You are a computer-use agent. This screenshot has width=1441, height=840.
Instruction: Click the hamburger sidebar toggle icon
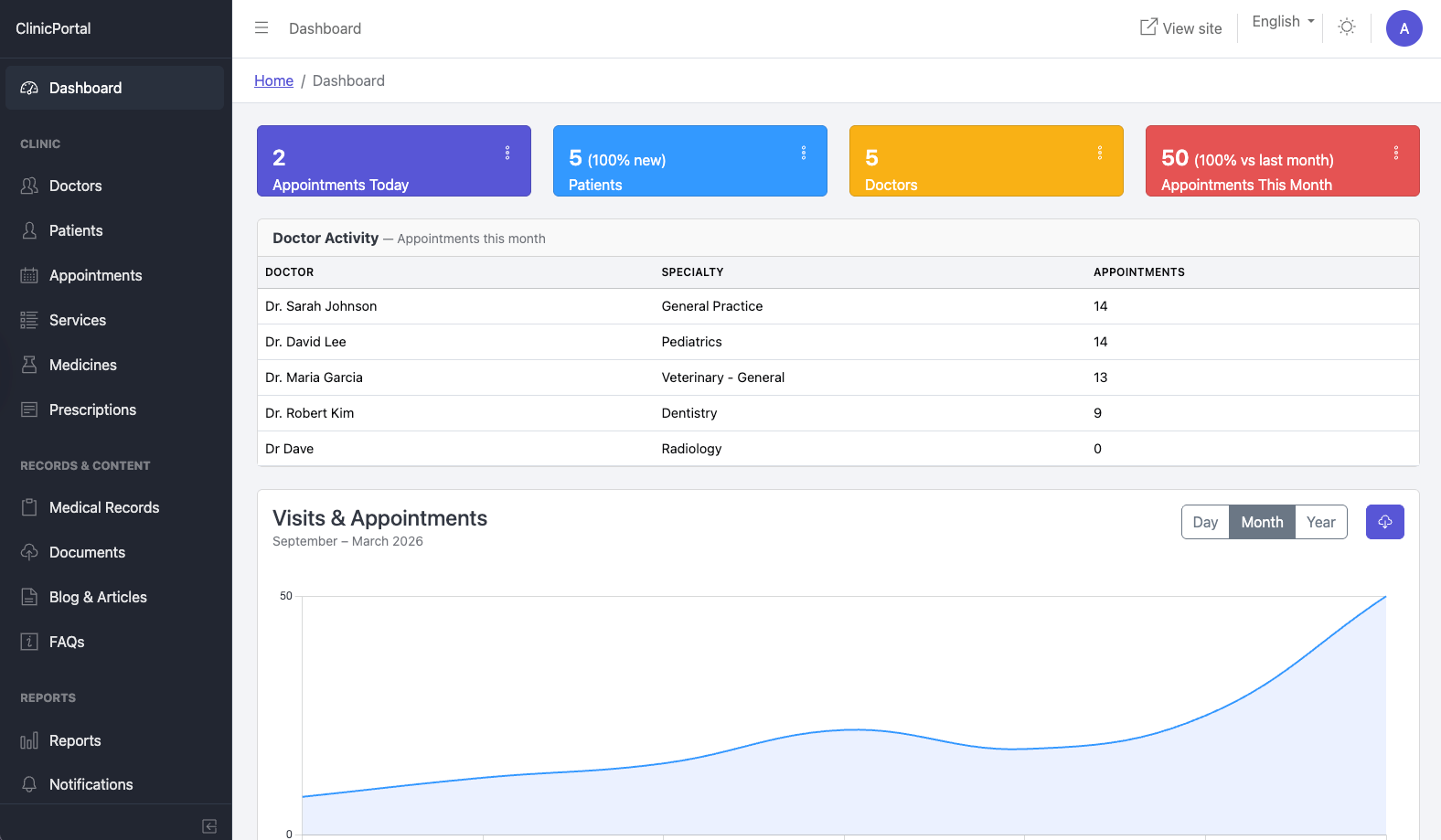point(262,28)
